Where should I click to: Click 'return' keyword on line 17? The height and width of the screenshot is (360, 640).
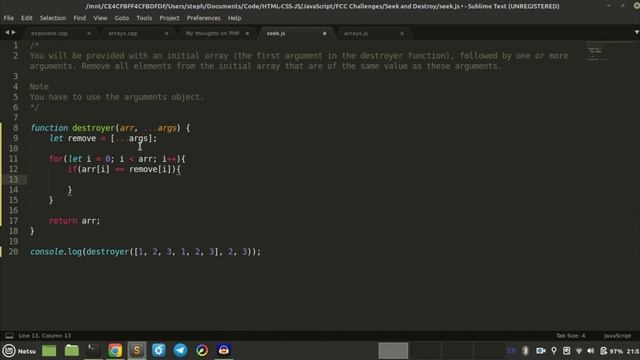63,221
